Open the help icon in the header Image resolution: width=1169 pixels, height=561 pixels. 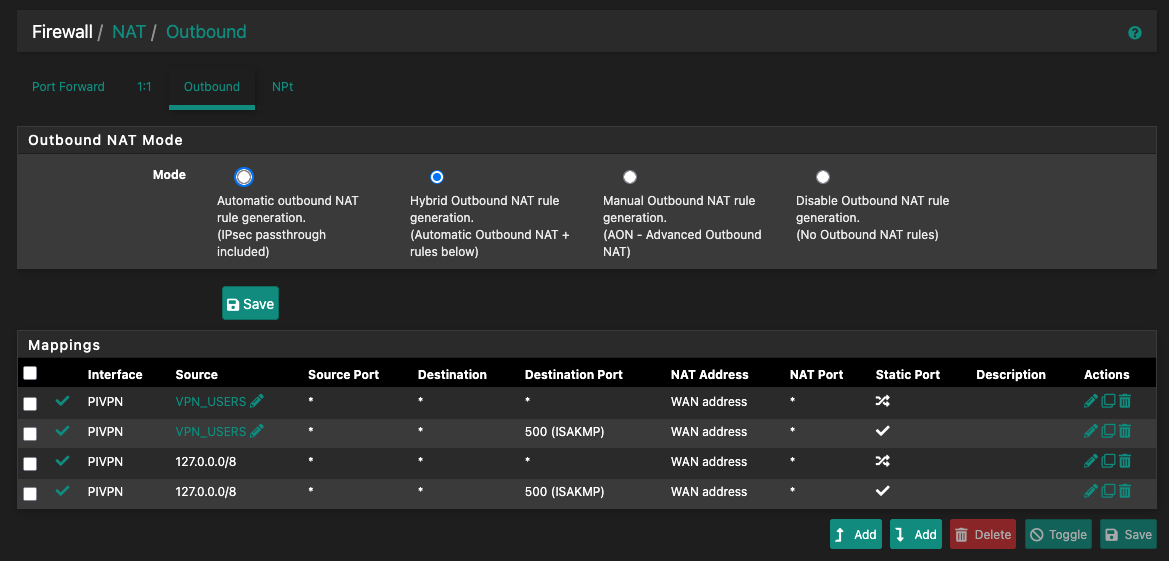coord(1135,33)
